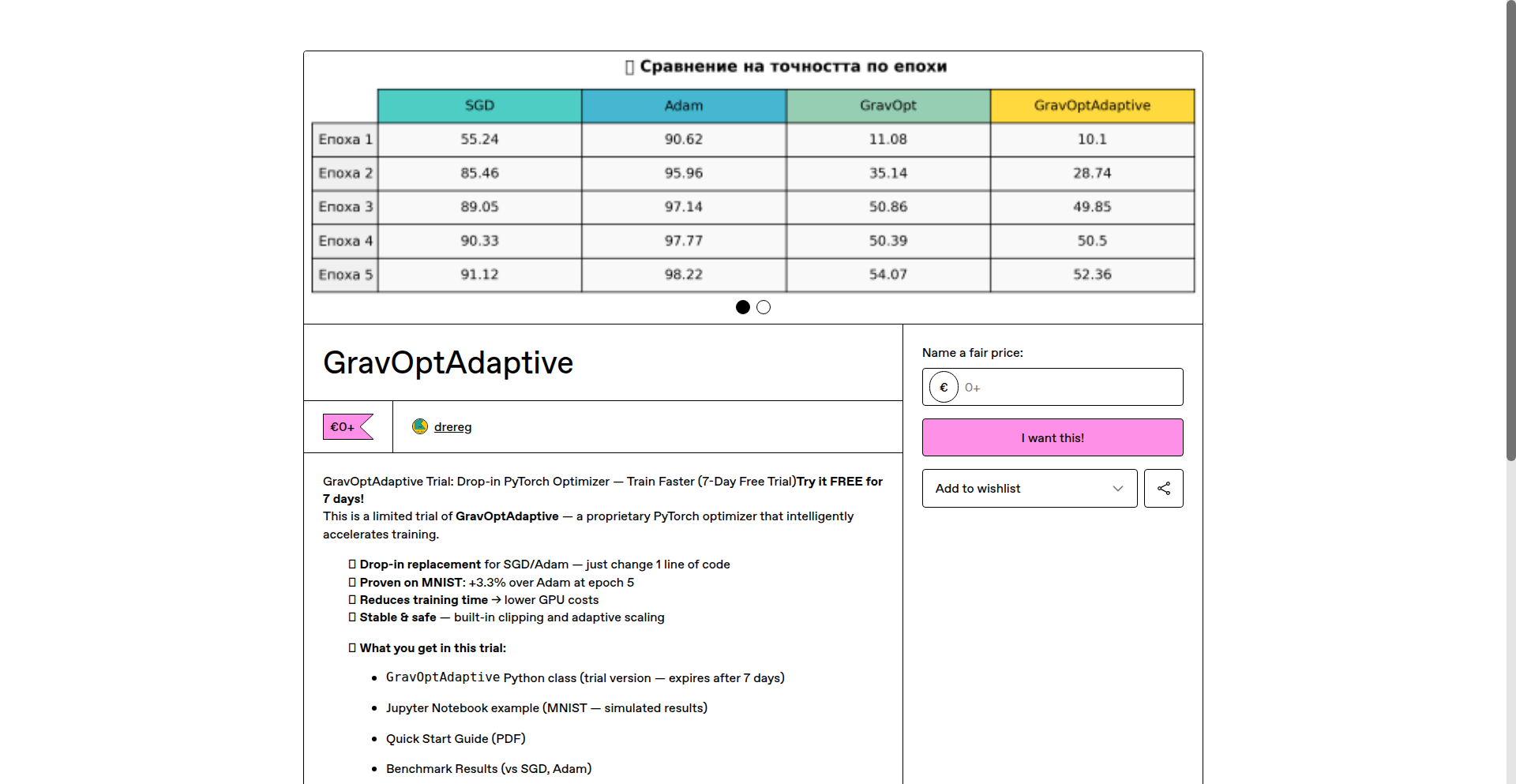Click the GravOptAdaptive product title
The image size is (1516, 784).
[448, 362]
